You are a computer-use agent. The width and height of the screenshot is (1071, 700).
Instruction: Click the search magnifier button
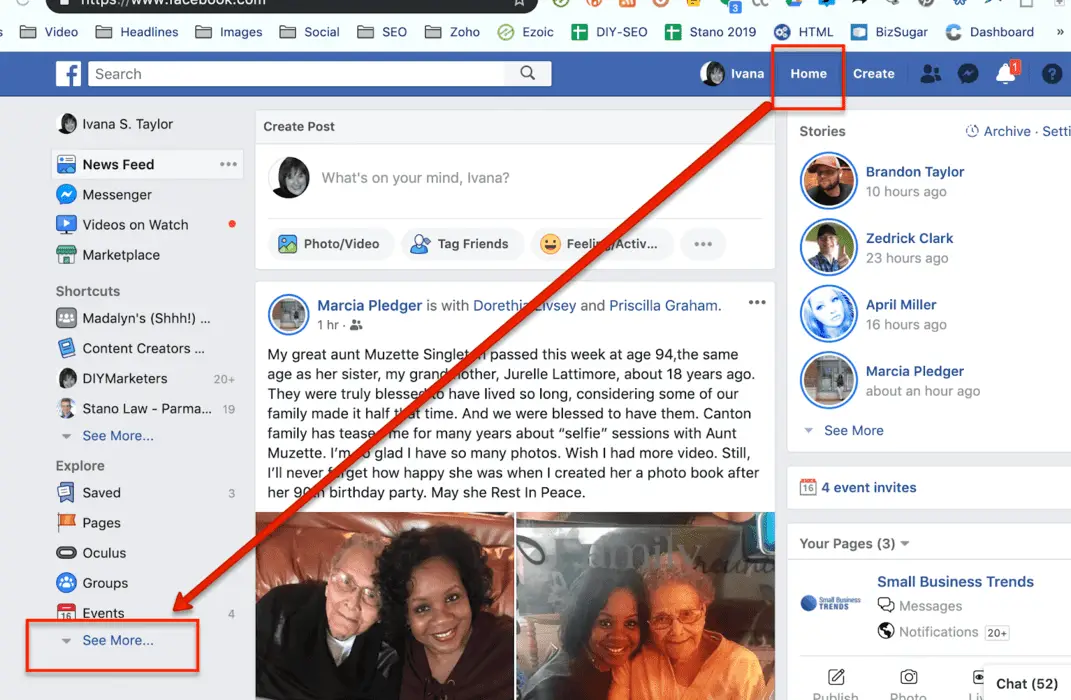[527, 73]
